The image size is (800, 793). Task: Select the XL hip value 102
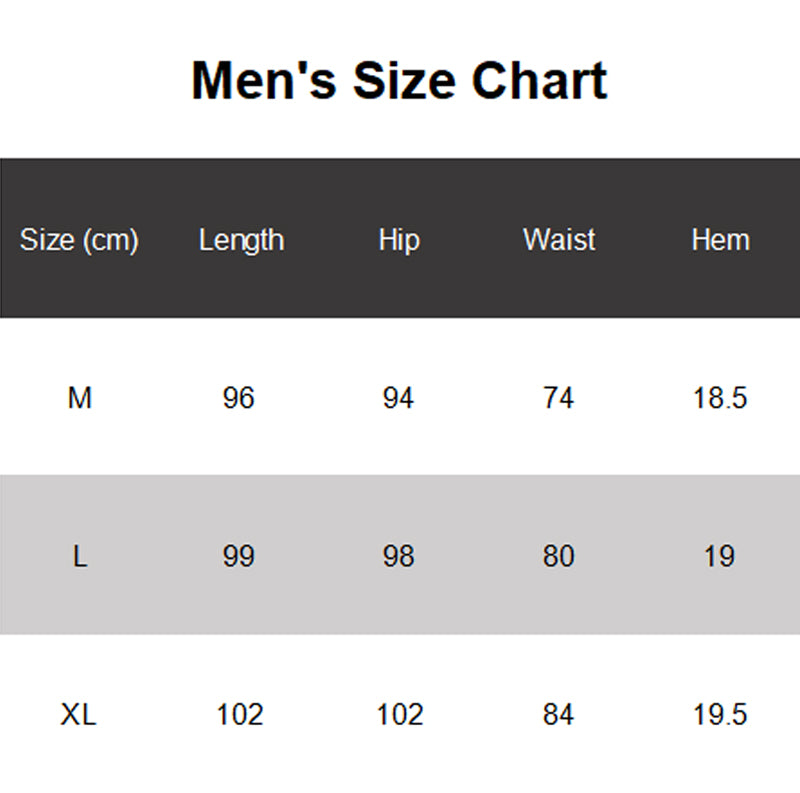click(399, 715)
